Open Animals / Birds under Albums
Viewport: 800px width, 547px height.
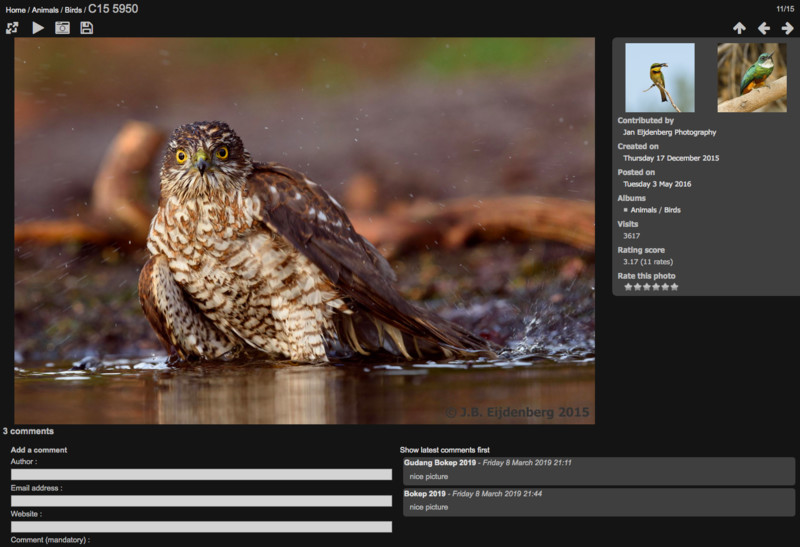coord(655,210)
